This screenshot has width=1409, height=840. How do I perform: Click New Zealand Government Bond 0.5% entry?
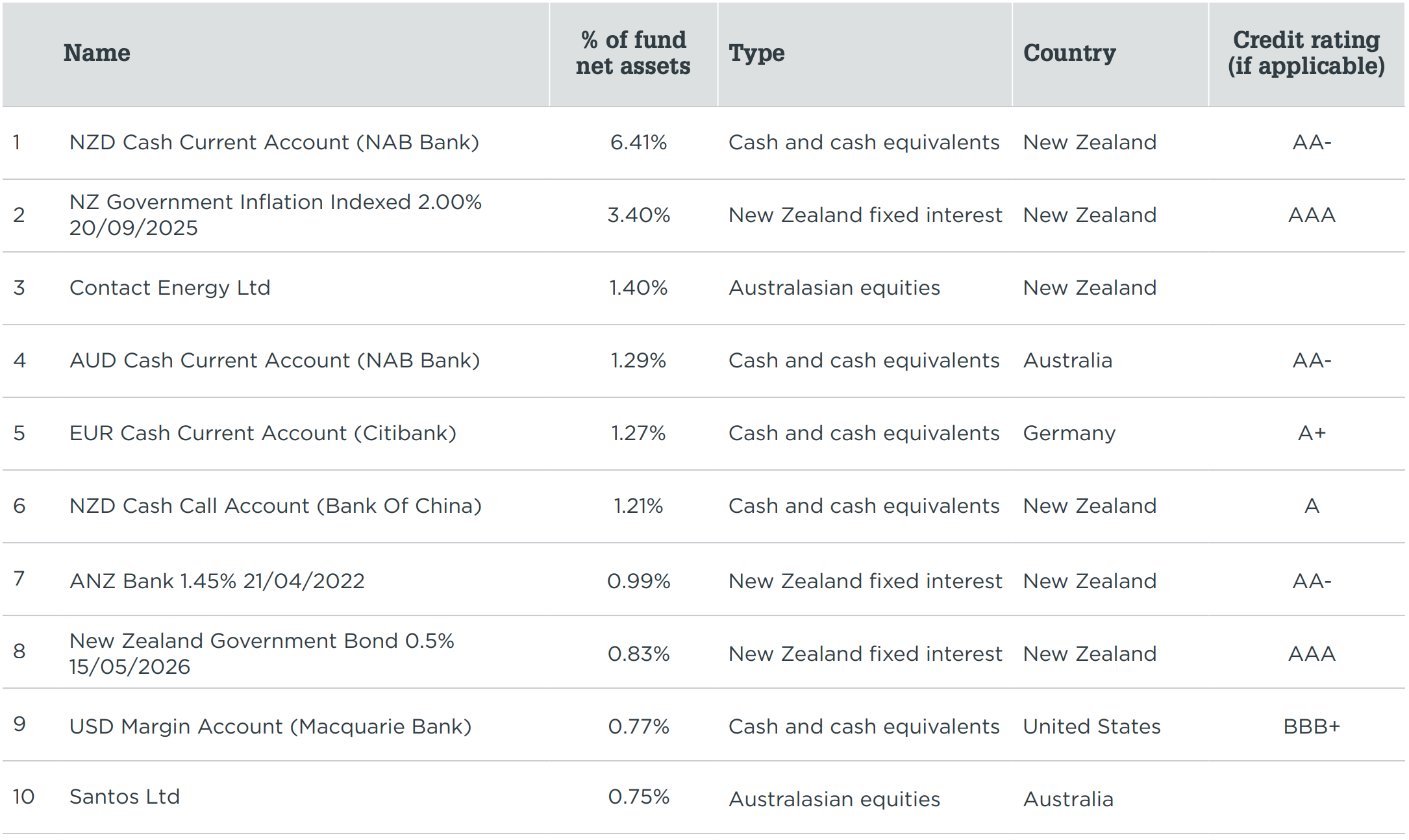pyautogui.click(x=262, y=654)
